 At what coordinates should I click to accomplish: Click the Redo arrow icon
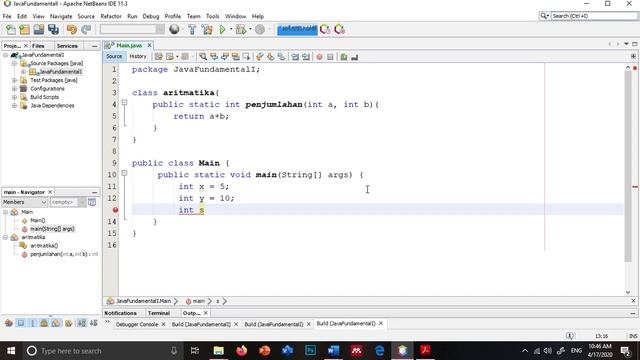(86, 29)
